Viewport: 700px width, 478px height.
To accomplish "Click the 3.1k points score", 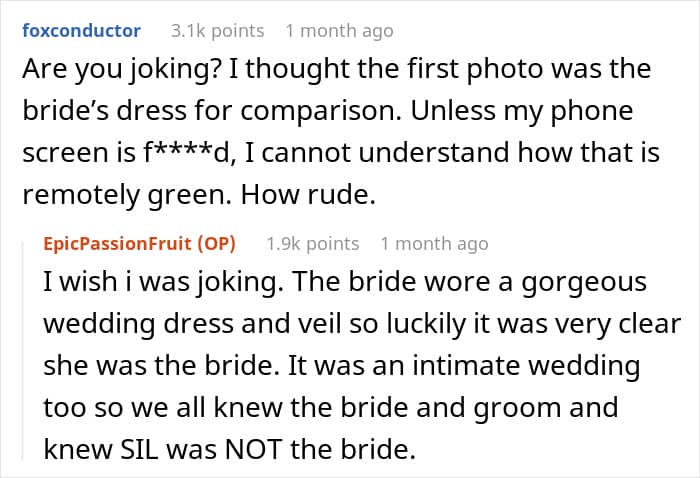I will (217, 31).
